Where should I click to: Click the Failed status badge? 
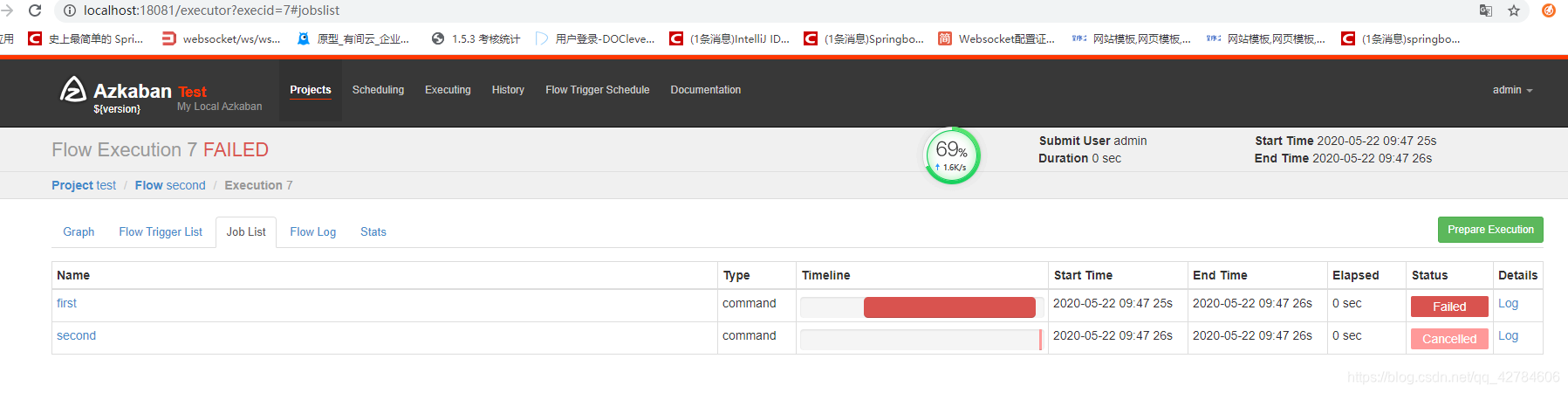click(1449, 307)
